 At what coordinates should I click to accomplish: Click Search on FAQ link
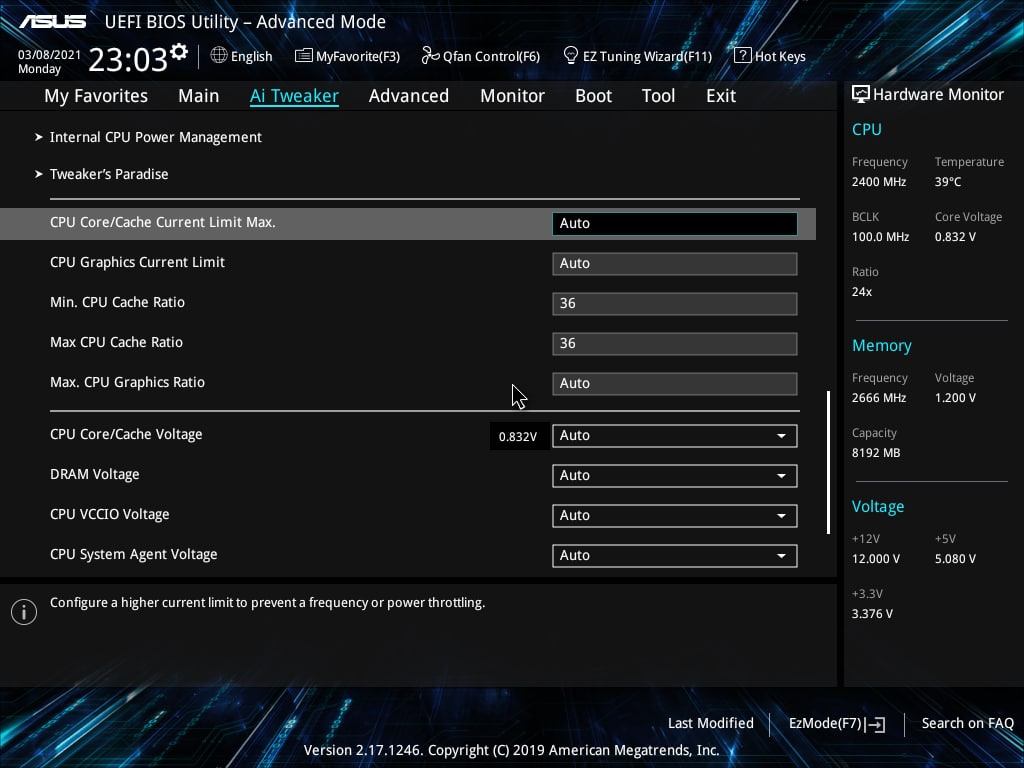967,723
